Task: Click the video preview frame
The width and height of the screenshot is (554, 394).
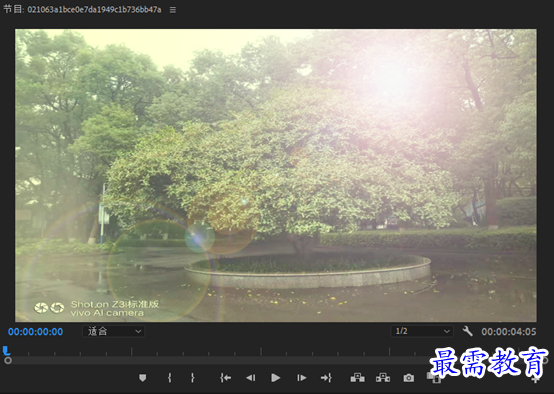Action: 276,175
